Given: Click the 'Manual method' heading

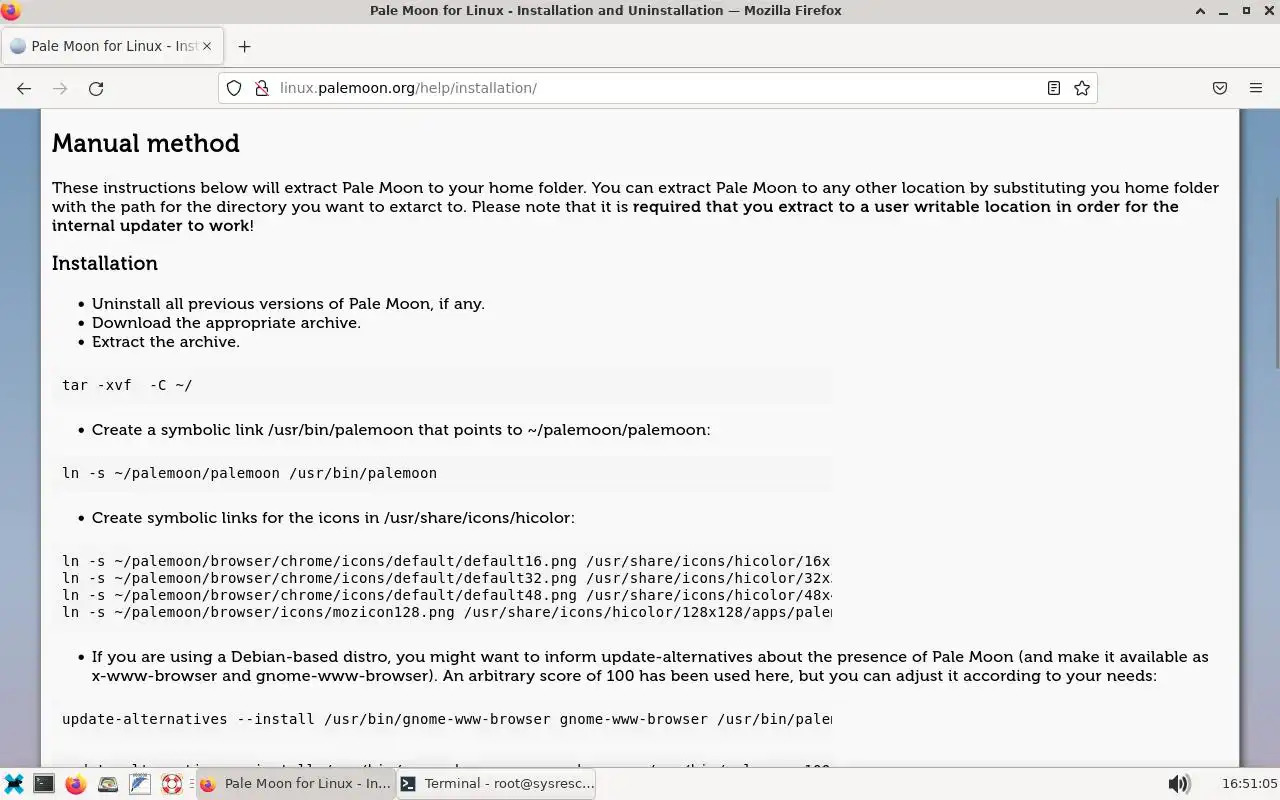Looking at the screenshot, I should coord(146,143).
